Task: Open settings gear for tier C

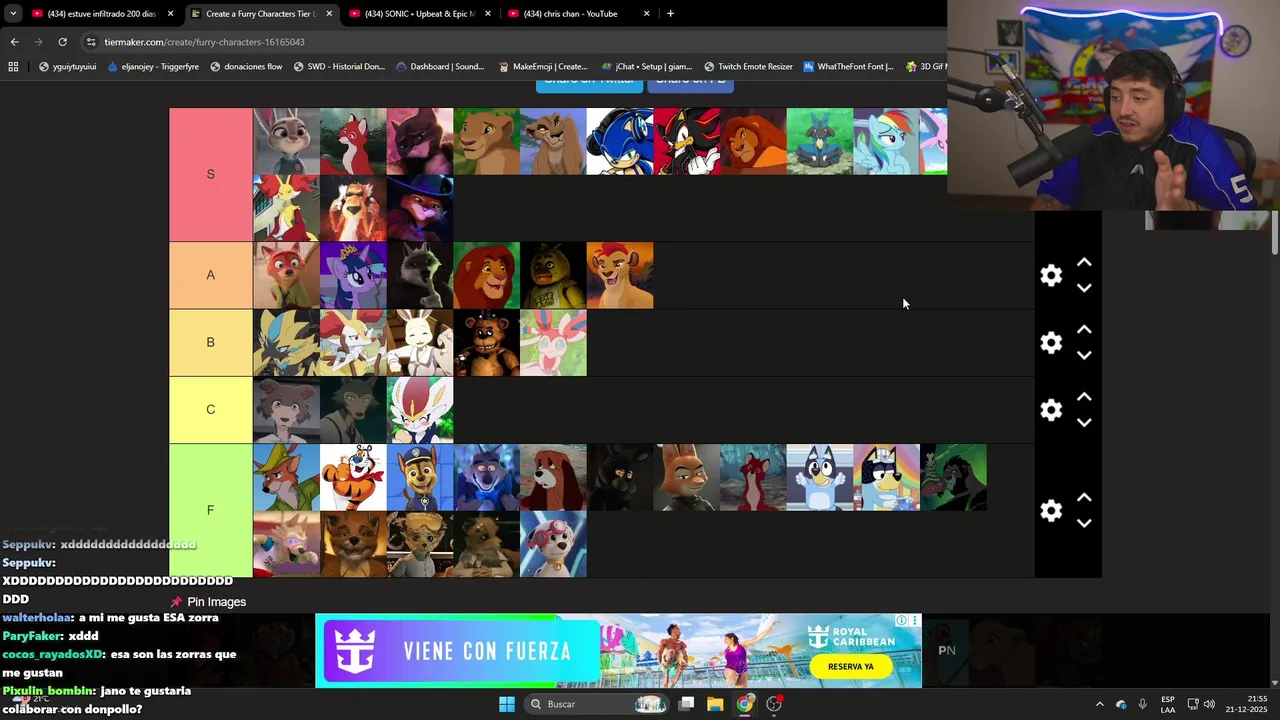Action: [x=1051, y=410]
